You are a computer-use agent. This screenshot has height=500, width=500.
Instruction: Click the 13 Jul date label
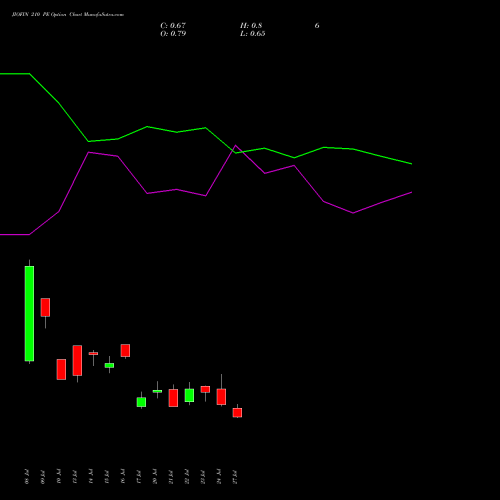[75, 477]
